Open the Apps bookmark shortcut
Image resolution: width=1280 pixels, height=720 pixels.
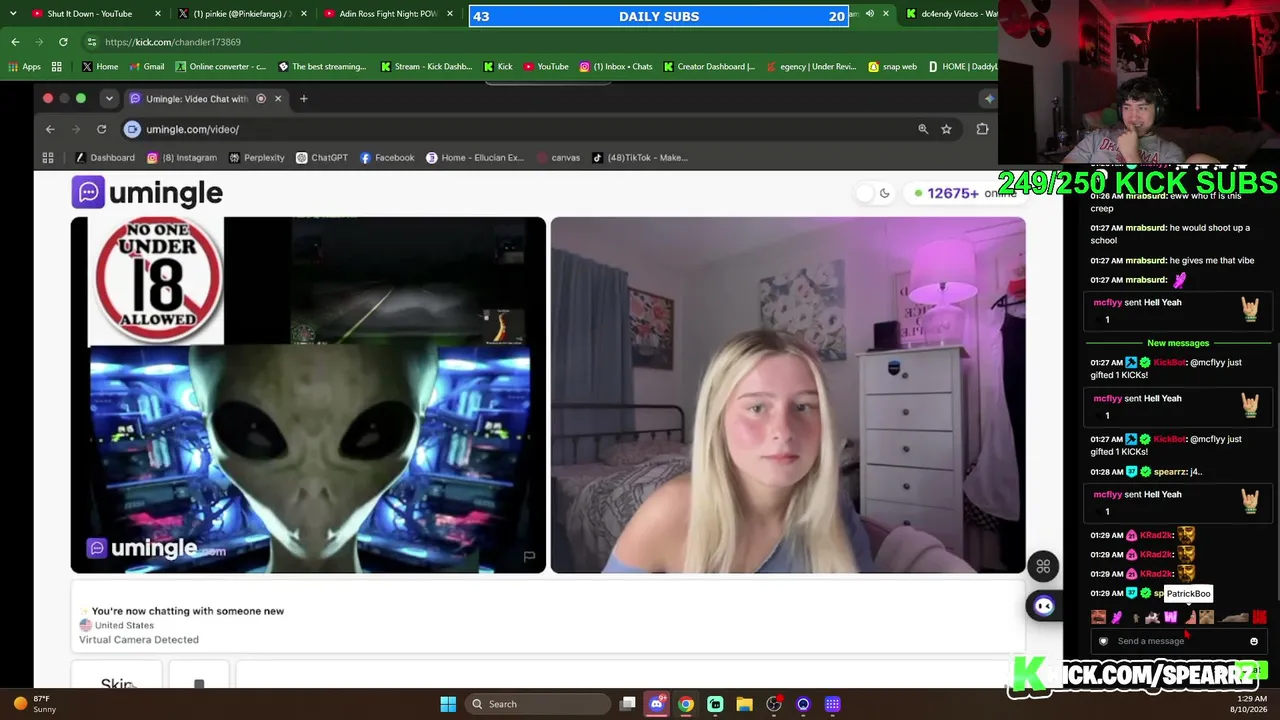pos(25,67)
